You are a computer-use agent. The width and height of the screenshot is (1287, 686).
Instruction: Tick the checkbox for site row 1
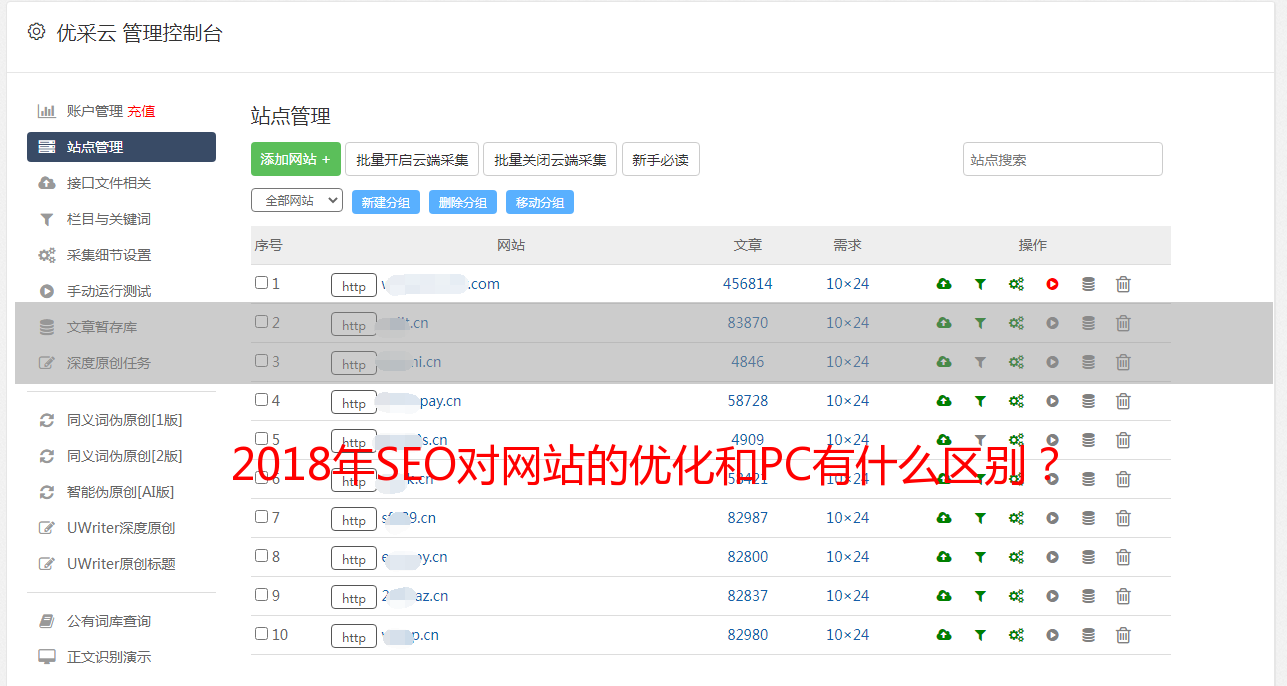(x=261, y=283)
